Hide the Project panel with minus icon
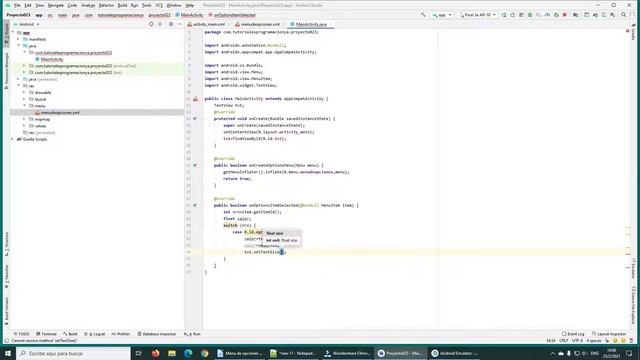The width and height of the screenshot is (640, 360). coord(180,24)
